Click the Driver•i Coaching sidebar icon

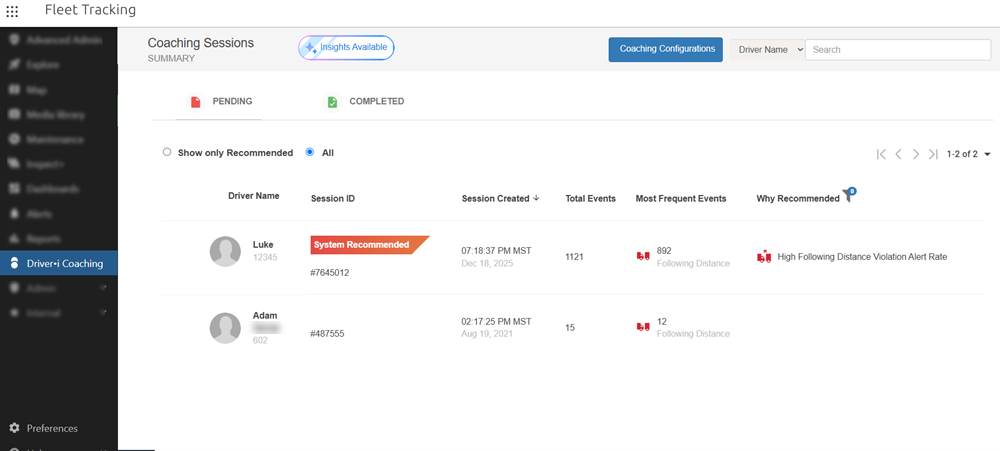14,263
